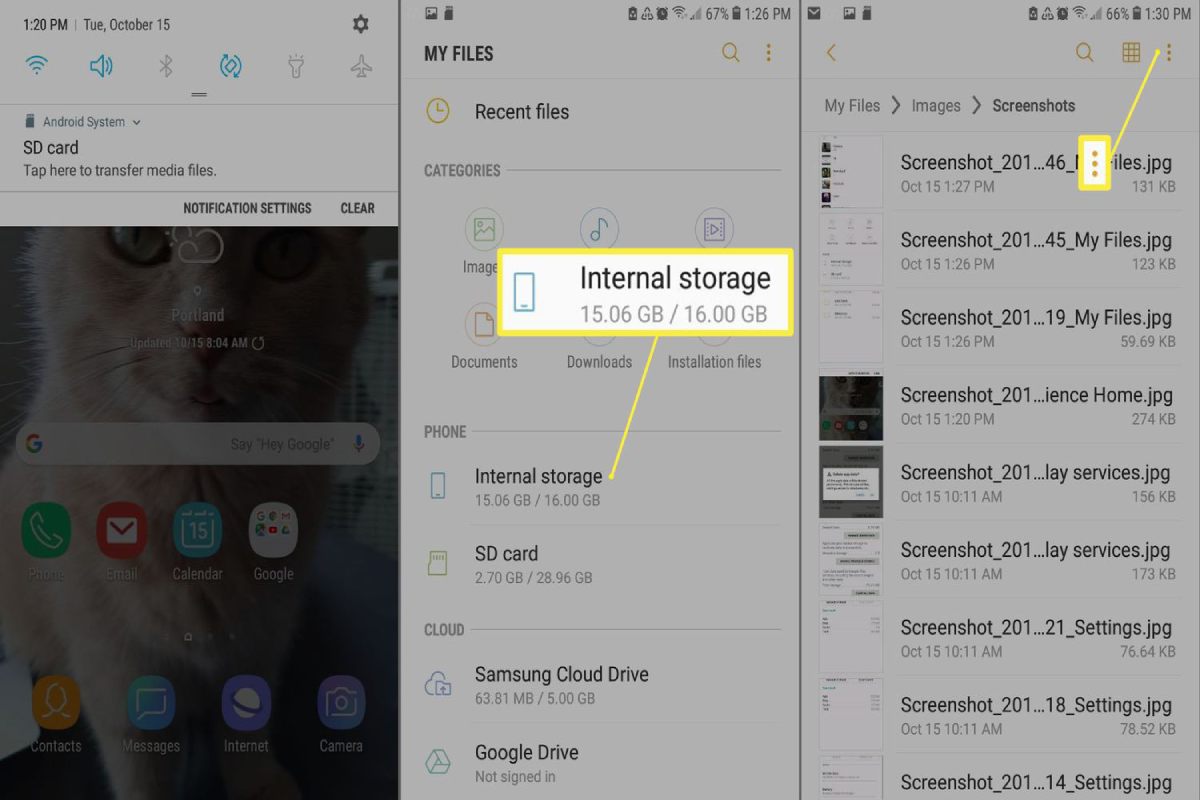This screenshot has height=800, width=1200.
Task: Tap thumbnail of 123 KB My Files screenshot
Action: (x=851, y=250)
